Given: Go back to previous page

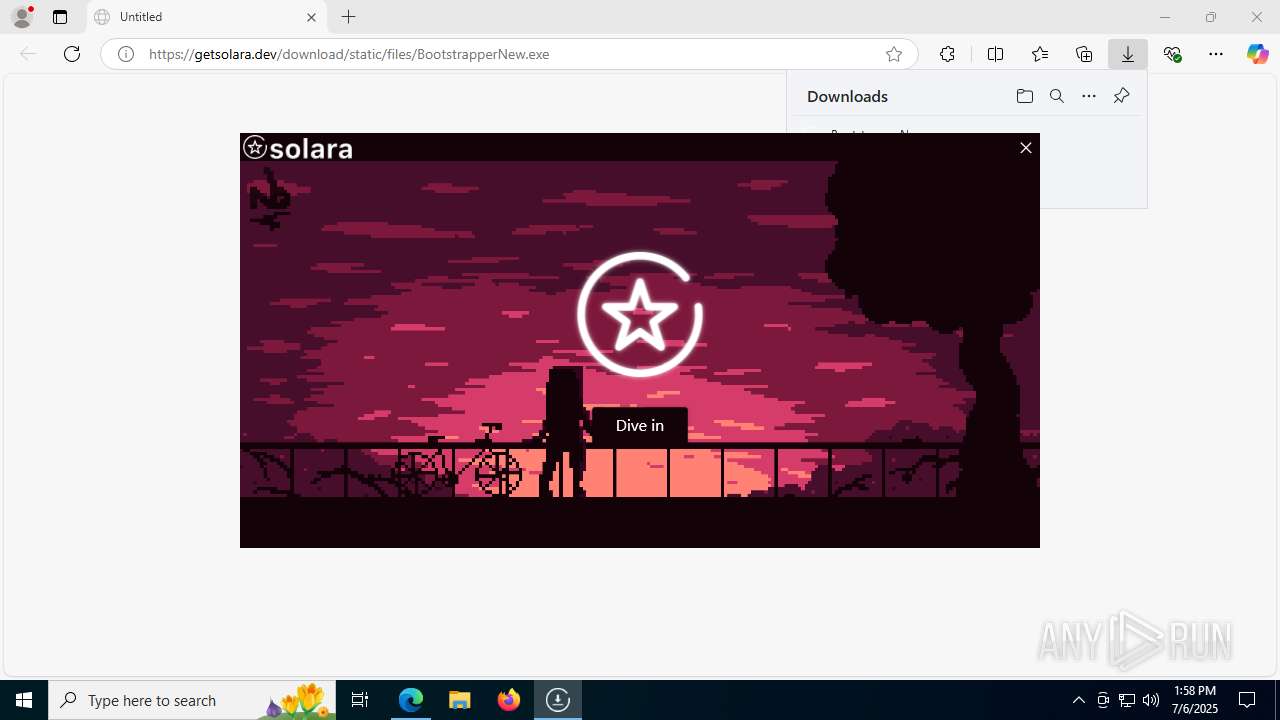Looking at the screenshot, I should point(28,54).
